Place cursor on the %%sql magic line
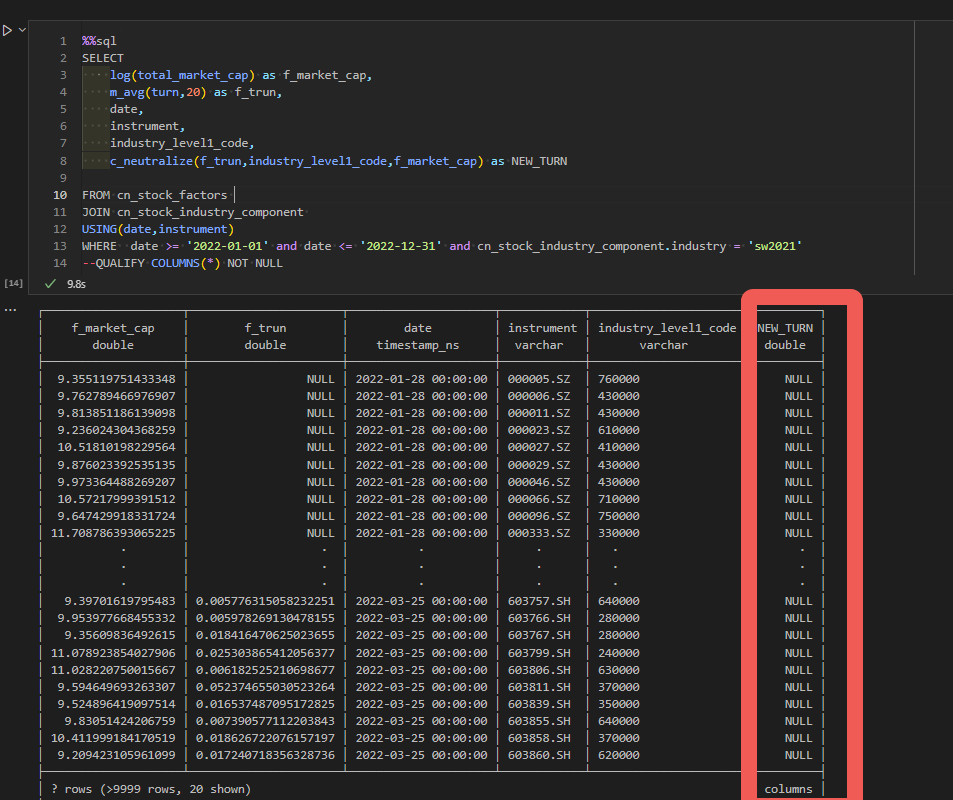The width and height of the screenshot is (953, 800). click(x=99, y=41)
